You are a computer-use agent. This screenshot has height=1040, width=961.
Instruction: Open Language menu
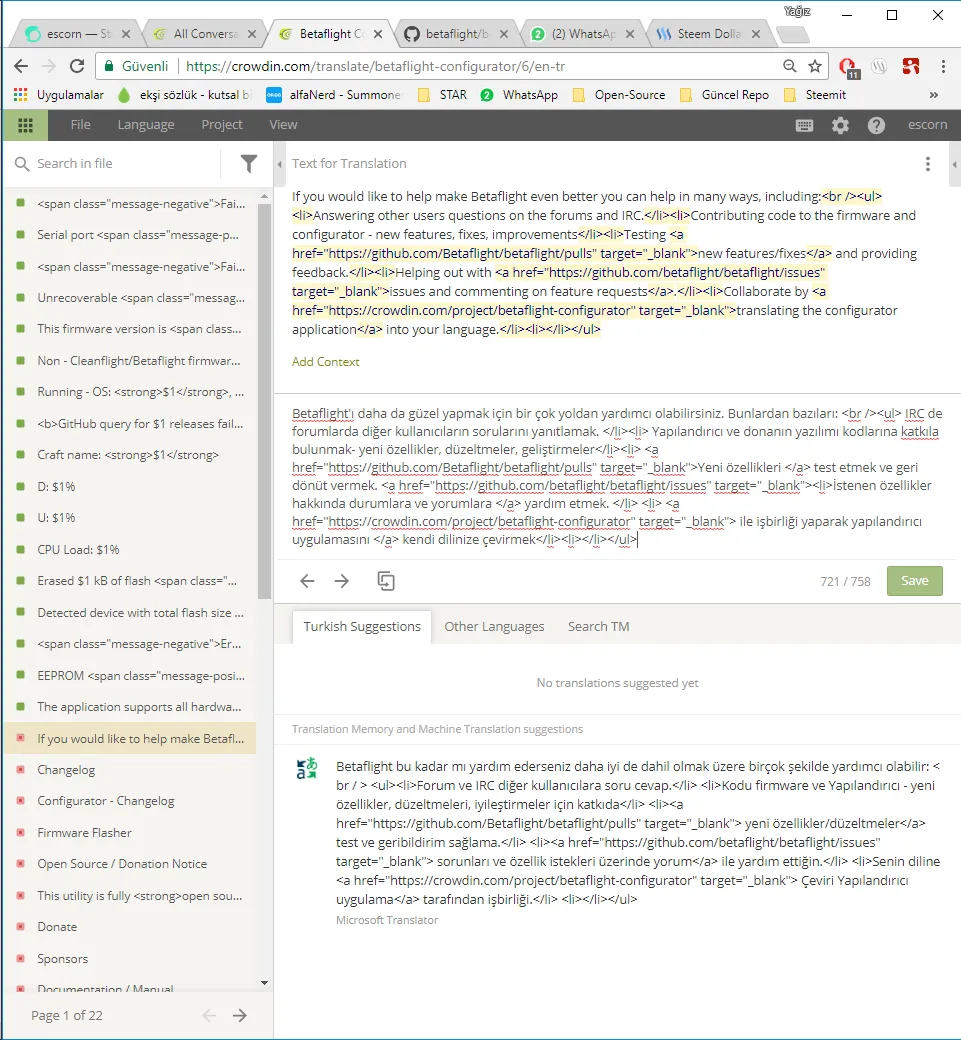pyautogui.click(x=146, y=125)
